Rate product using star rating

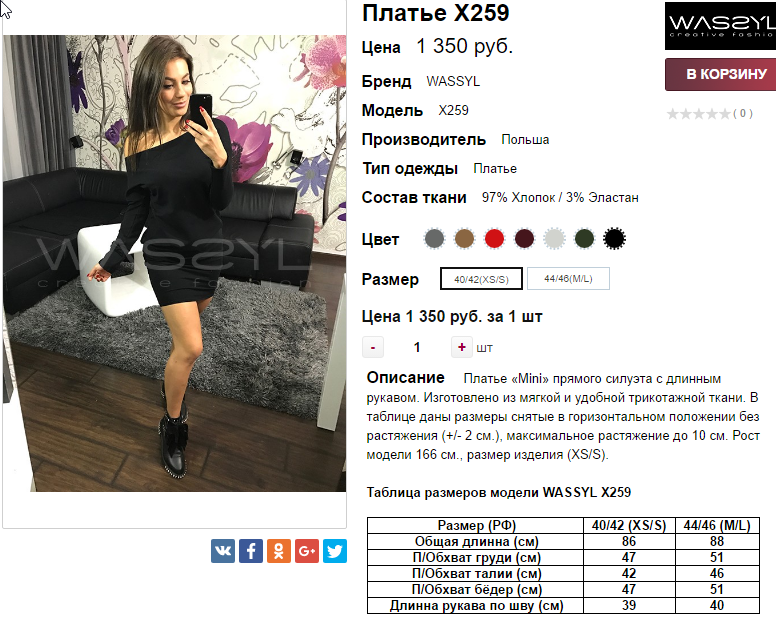[x=698, y=114]
